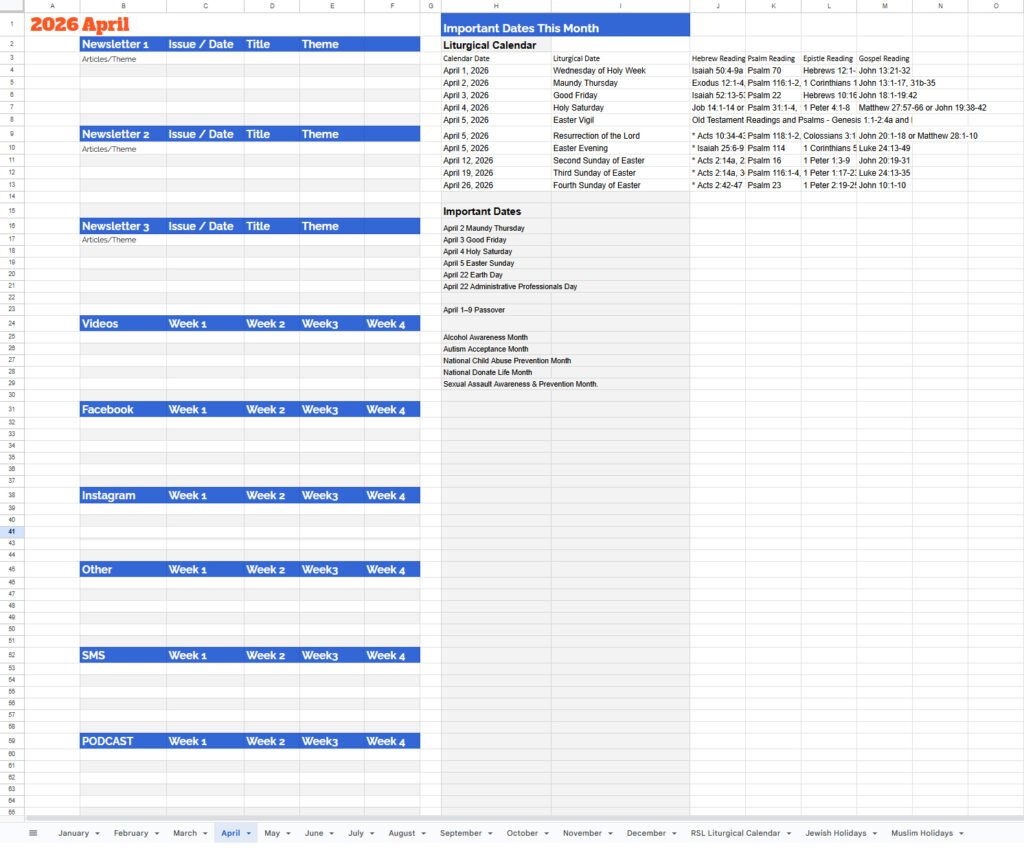Click the "Important Dates This Month" header cell
The height and width of the screenshot is (855, 1024).
(520, 27)
